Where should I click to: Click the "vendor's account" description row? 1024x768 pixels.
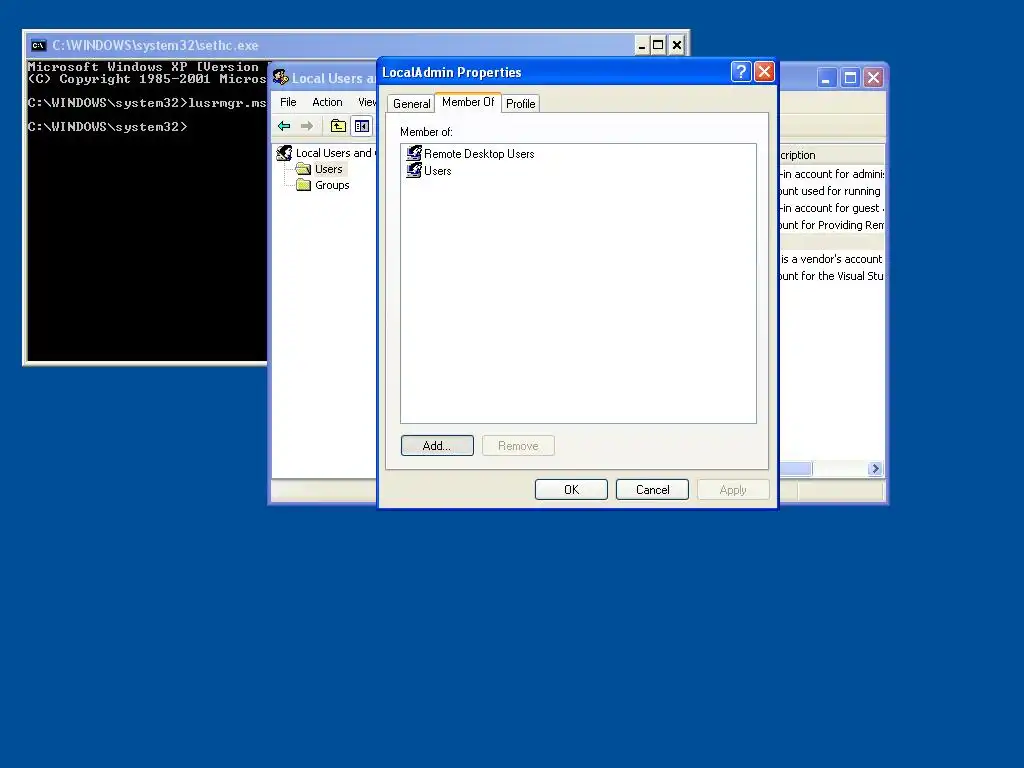pyautogui.click(x=831, y=259)
